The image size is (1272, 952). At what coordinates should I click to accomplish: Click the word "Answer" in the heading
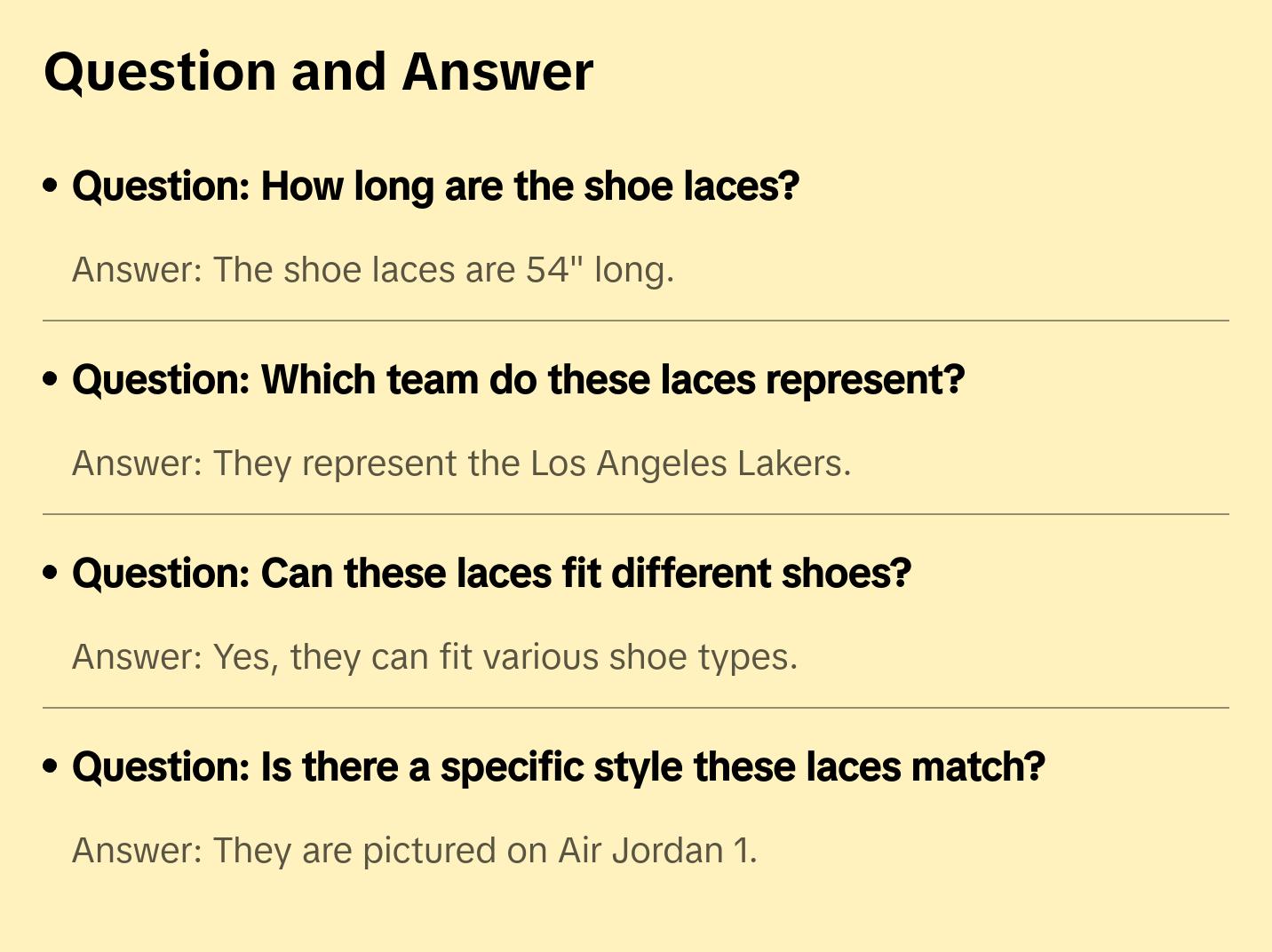click(497, 72)
